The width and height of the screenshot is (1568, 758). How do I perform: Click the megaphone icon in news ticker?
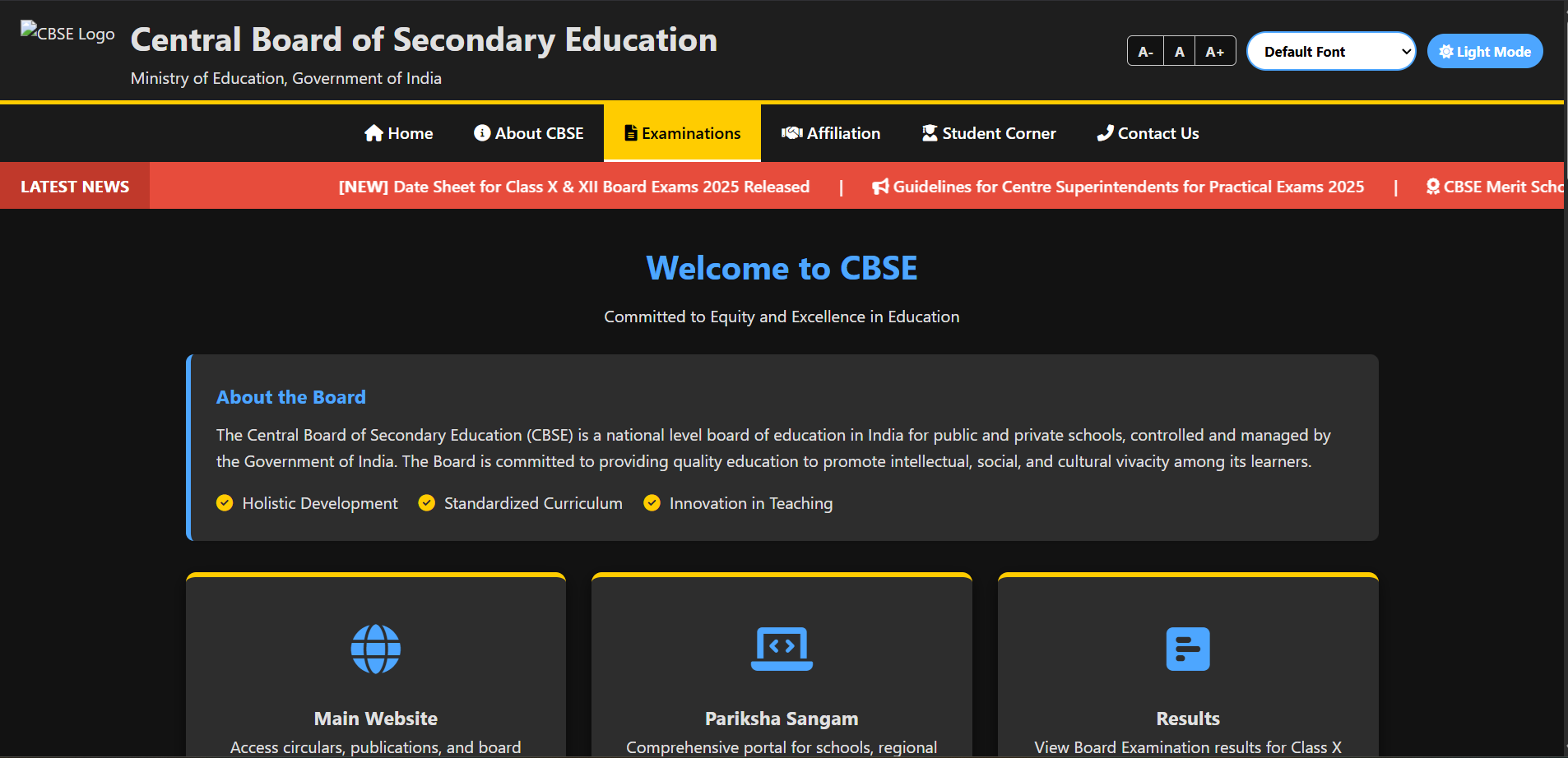click(x=880, y=187)
